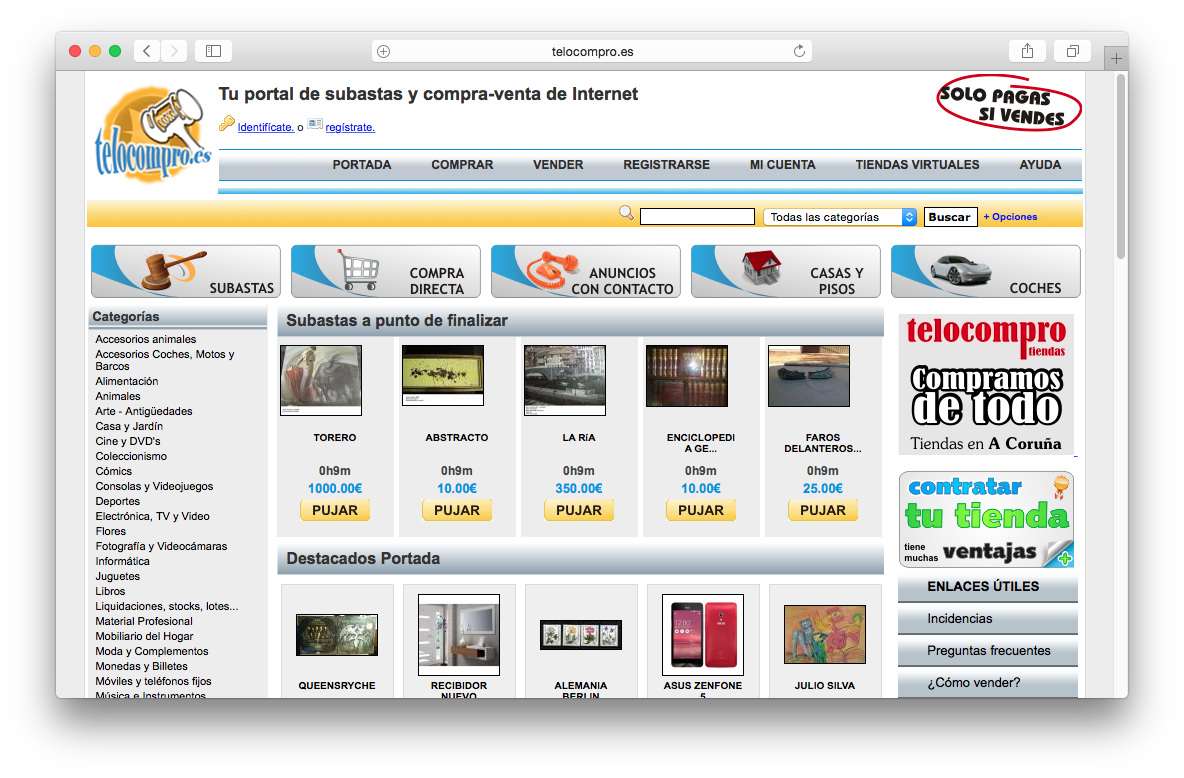Click the regístrate link
This screenshot has width=1184, height=778.
coord(350,127)
